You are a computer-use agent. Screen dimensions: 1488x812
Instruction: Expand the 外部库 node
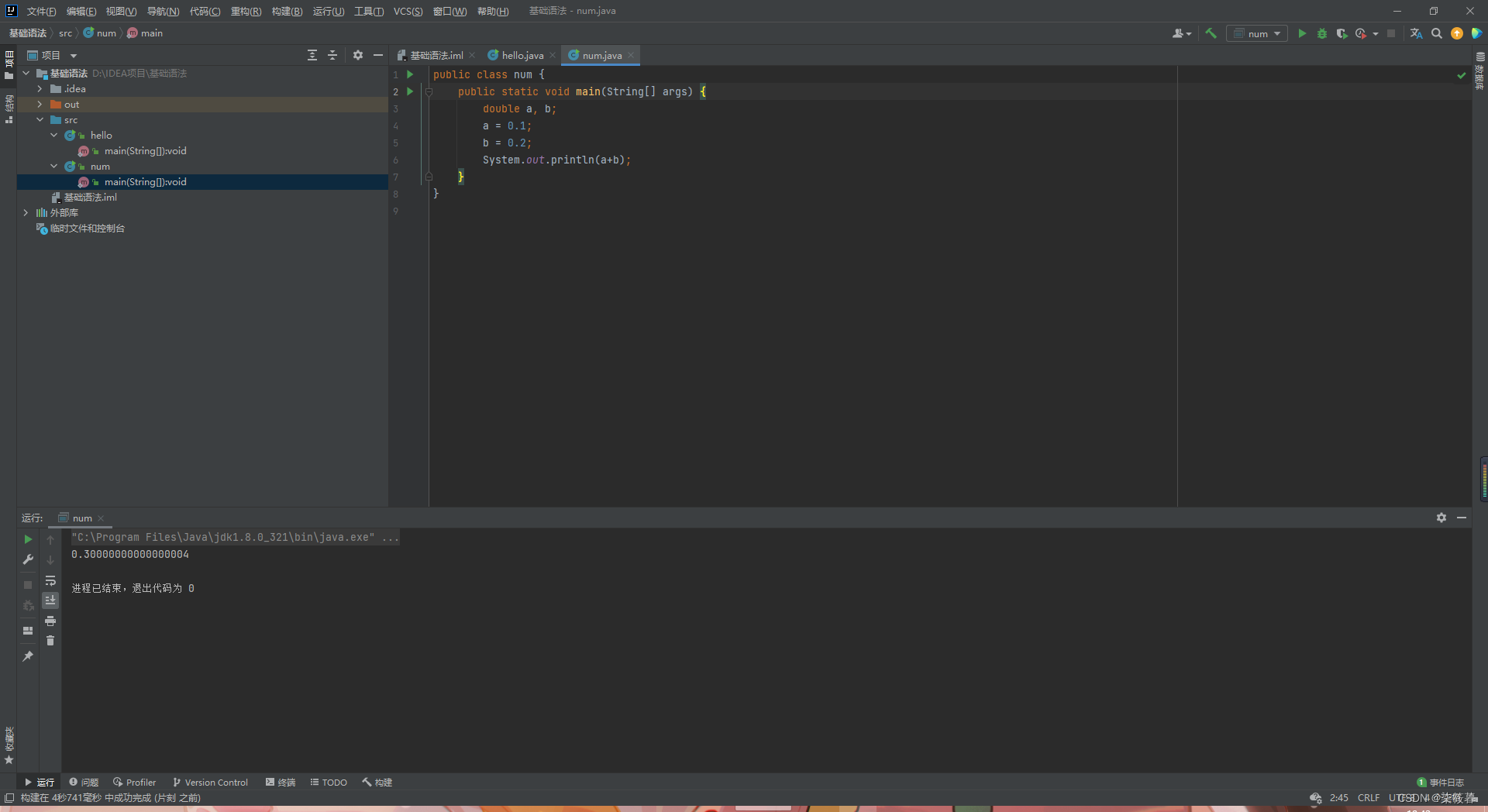[26, 212]
